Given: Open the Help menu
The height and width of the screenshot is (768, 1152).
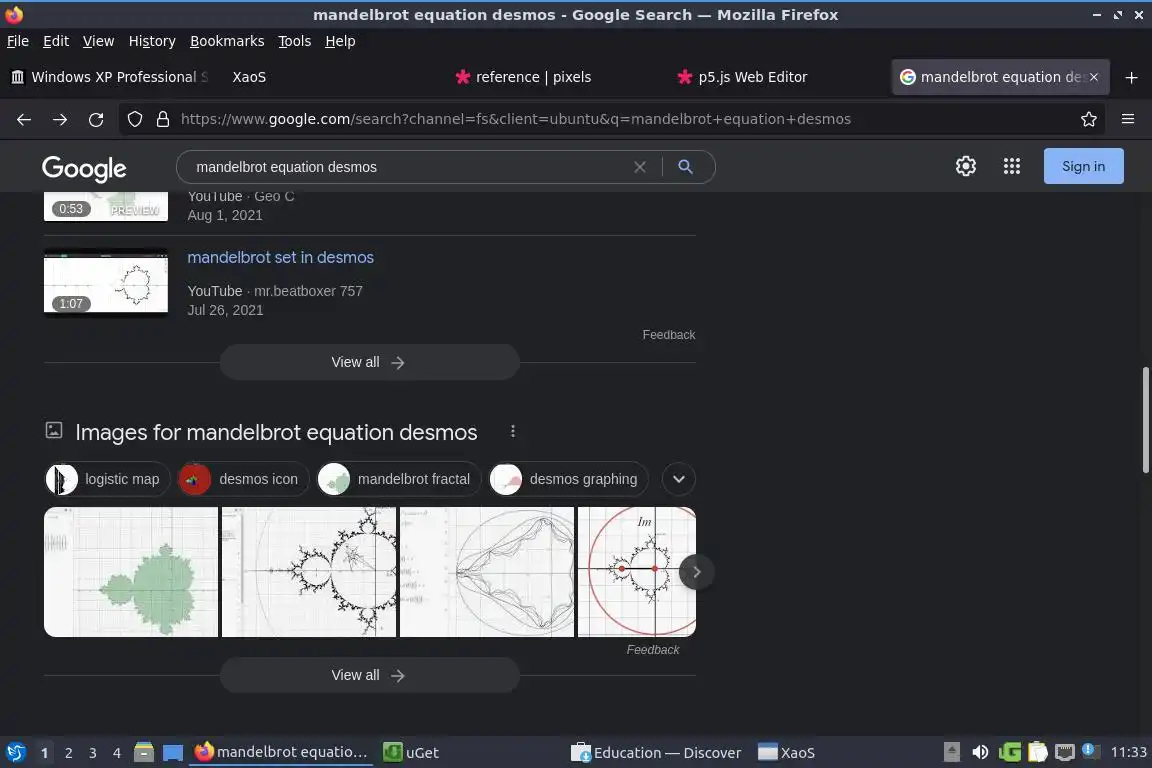Looking at the screenshot, I should pos(340,41).
